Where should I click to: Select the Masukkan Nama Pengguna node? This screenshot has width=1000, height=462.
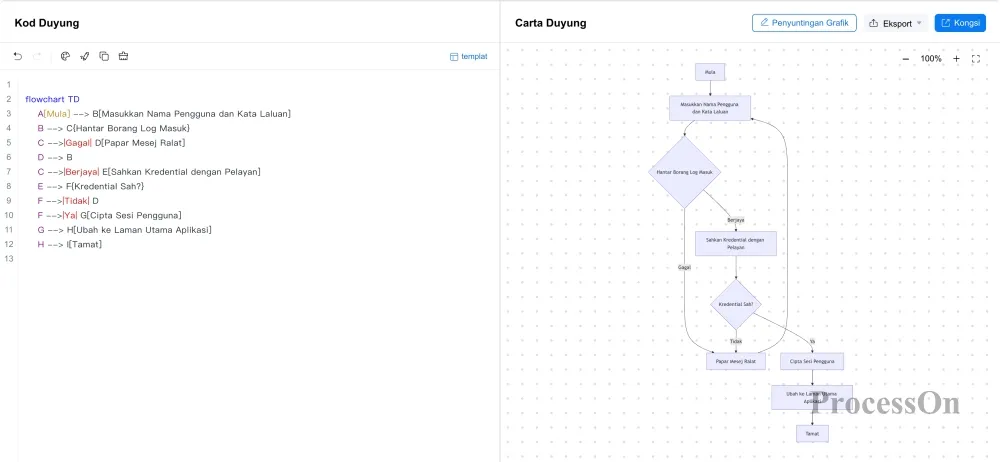coord(710,108)
